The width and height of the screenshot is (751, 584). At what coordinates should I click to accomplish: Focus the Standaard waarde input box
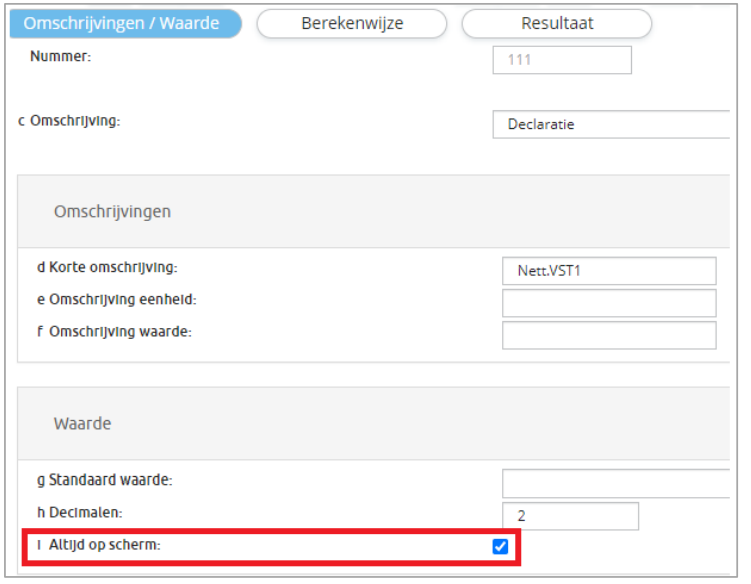(616, 483)
